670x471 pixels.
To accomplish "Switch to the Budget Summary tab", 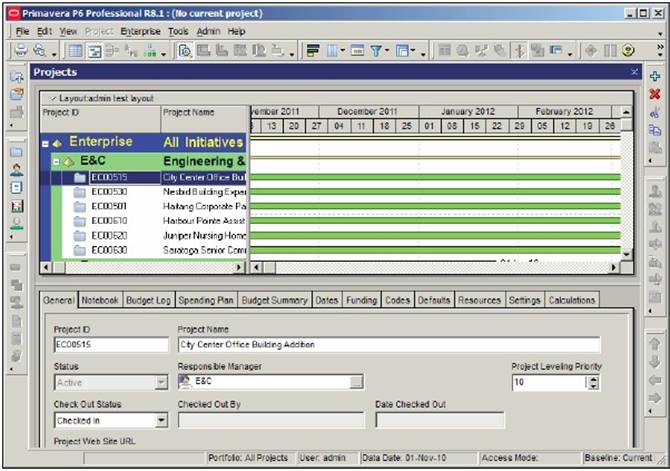I will pos(274,300).
